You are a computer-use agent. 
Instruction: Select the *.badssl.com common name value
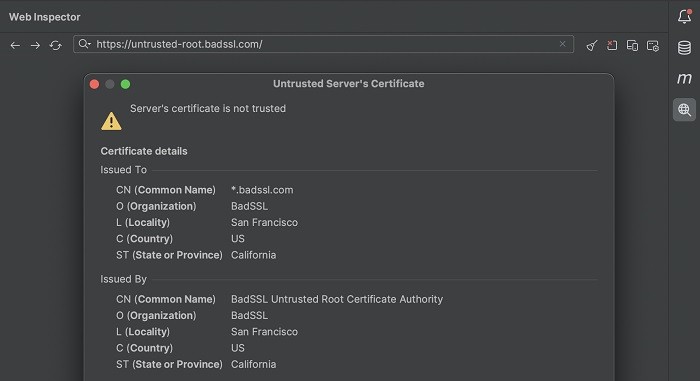point(262,190)
